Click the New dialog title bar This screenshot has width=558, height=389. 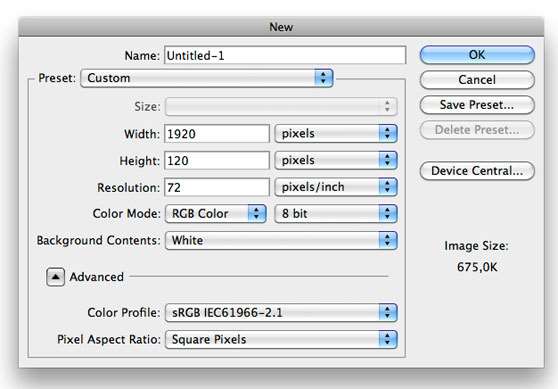pos(281,27)
